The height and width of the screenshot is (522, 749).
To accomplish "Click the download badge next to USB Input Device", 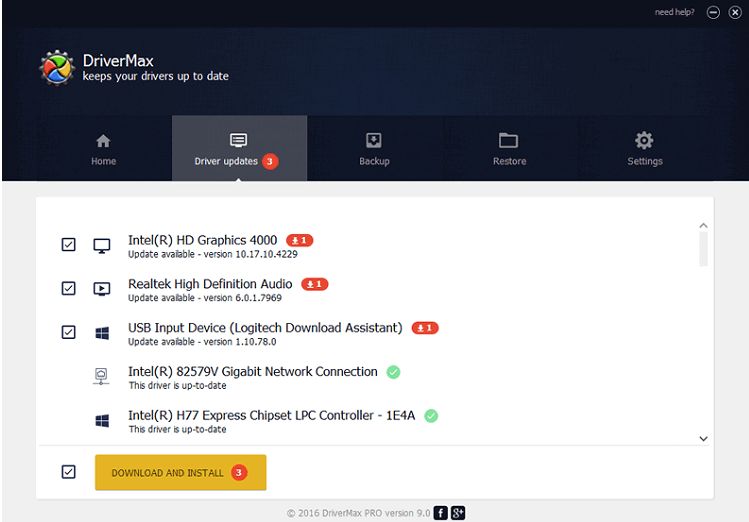I will 425,328.
